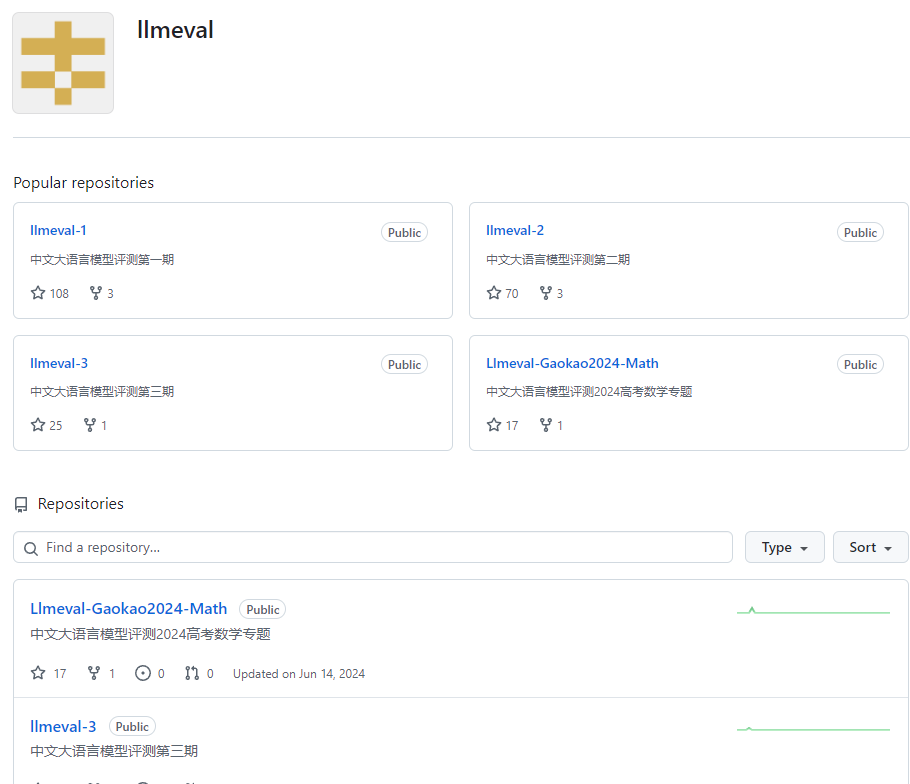Screen dimensions: 910x784
Task: Click star icon in Llmeval-Gaokao2024-Math list row
Action: coord(38,673)
